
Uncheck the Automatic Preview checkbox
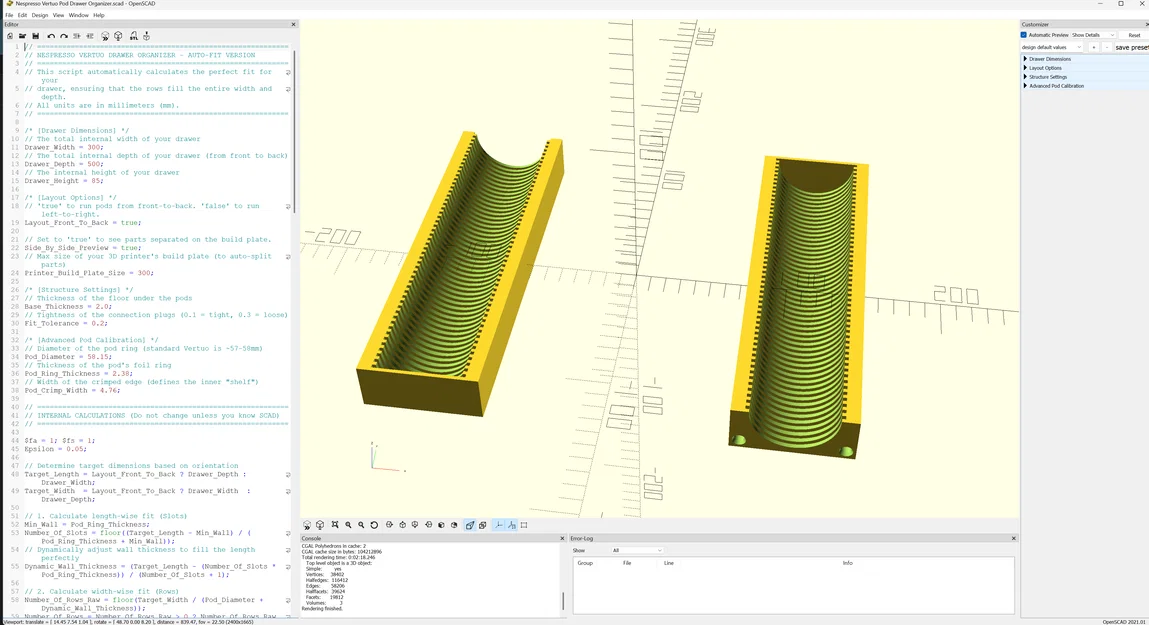pyautogui.click(x=1024, y=35)
